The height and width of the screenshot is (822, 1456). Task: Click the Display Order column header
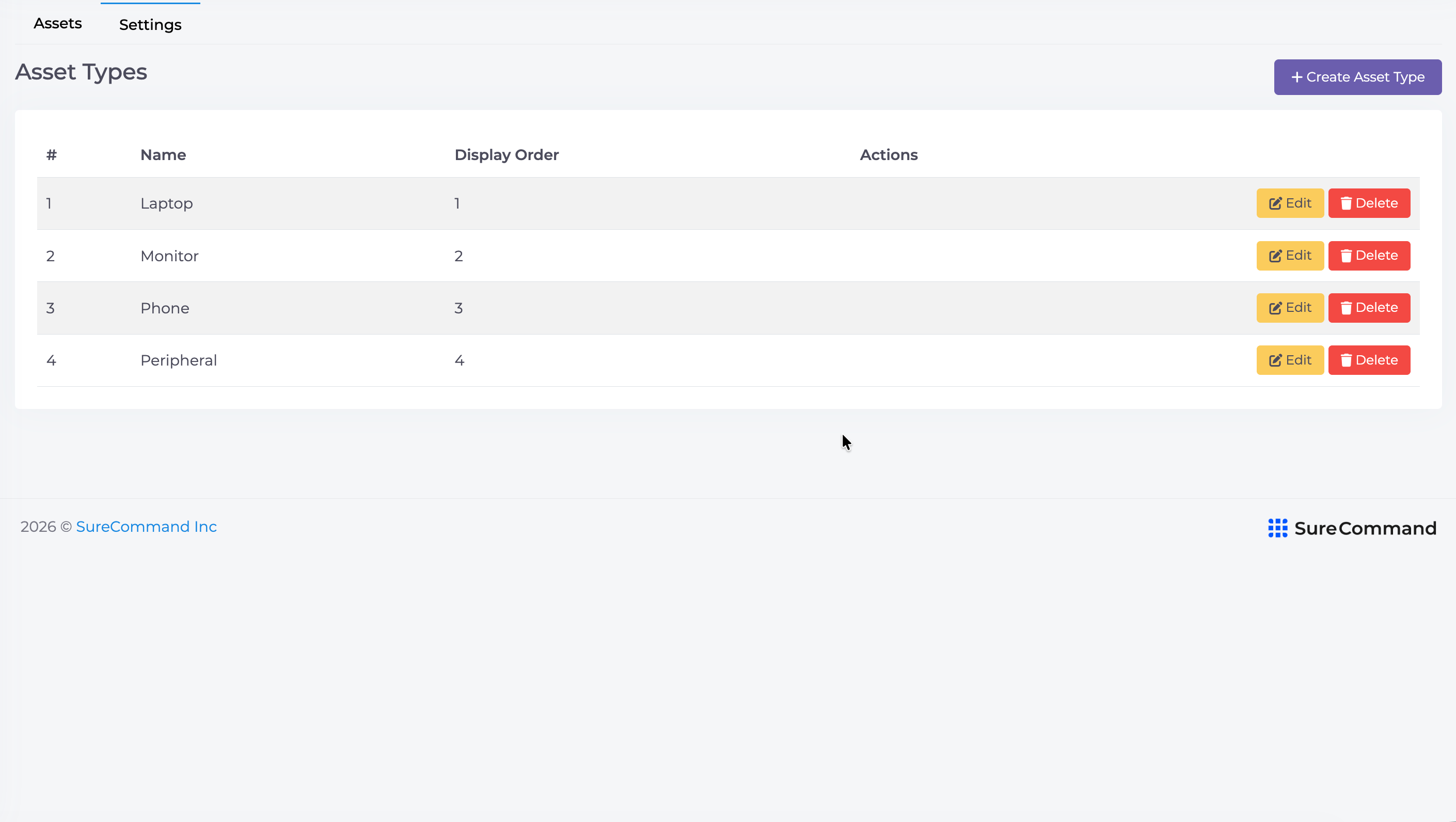click(507, 155)
